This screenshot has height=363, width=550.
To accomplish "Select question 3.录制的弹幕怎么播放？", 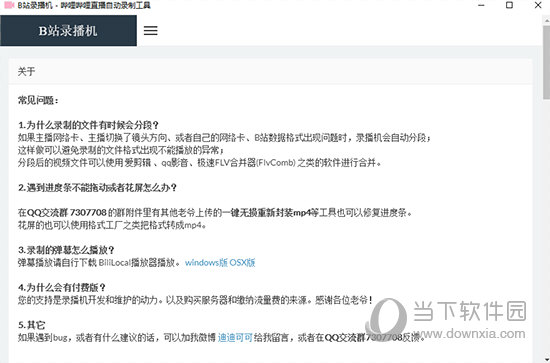I will pos(66,250).
